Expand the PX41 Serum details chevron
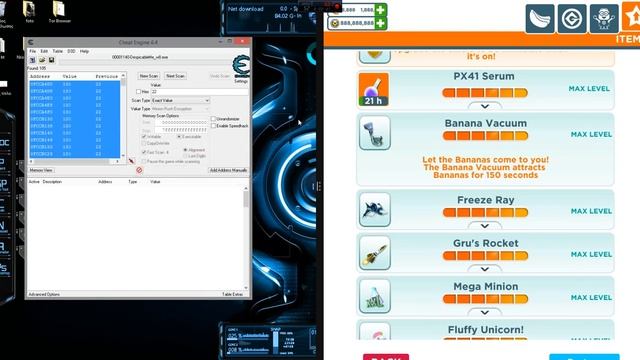The width and height of the screenshot is (640, 360). point(484,106)
